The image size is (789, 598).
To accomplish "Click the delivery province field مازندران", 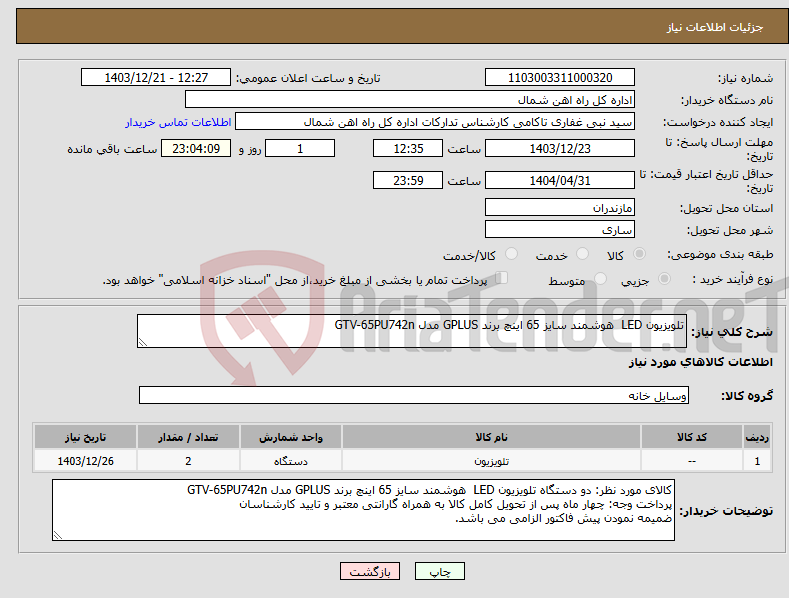I will [560, 207].
